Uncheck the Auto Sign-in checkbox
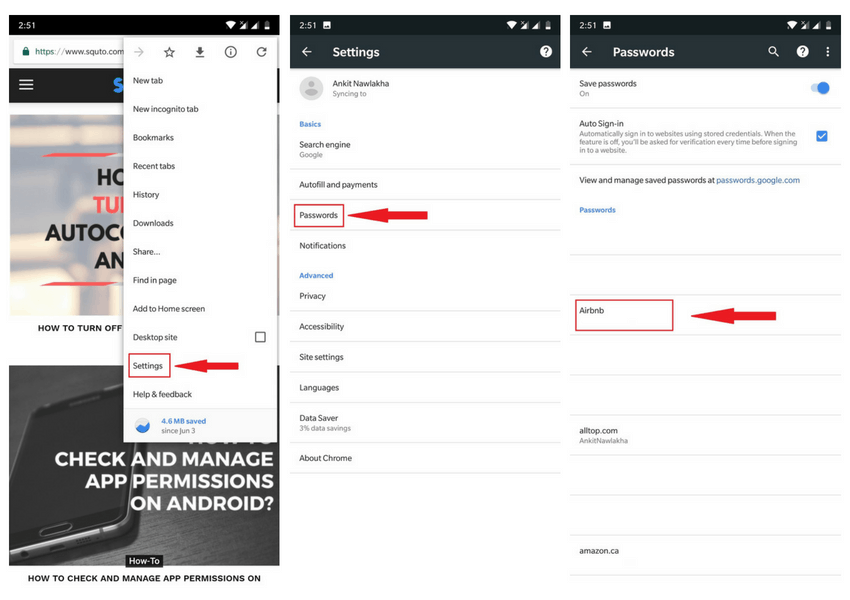This screenshot has height=600, width=850. coord(822,136)
